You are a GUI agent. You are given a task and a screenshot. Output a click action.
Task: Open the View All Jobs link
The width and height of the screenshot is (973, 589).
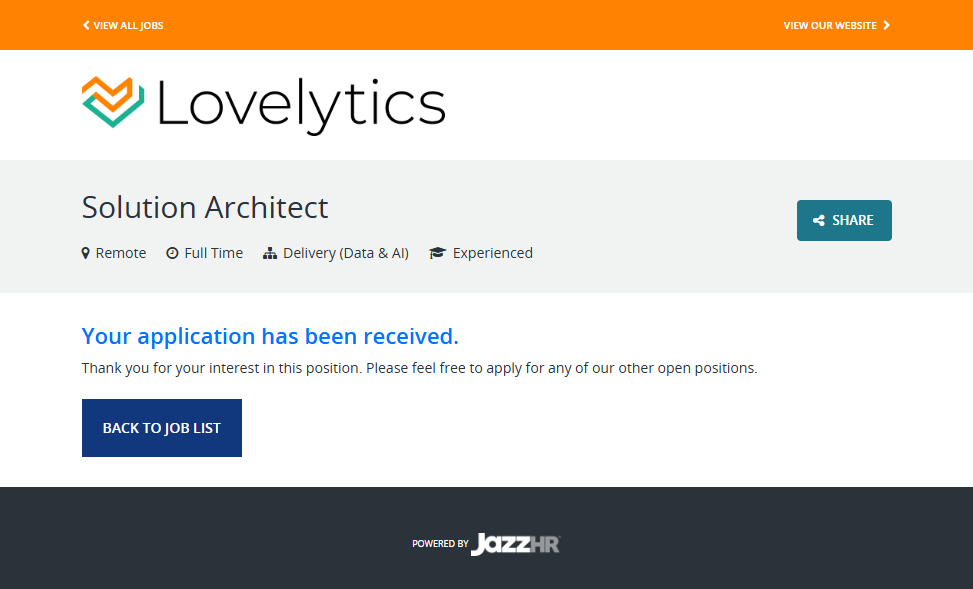click(x=128, y=25)
